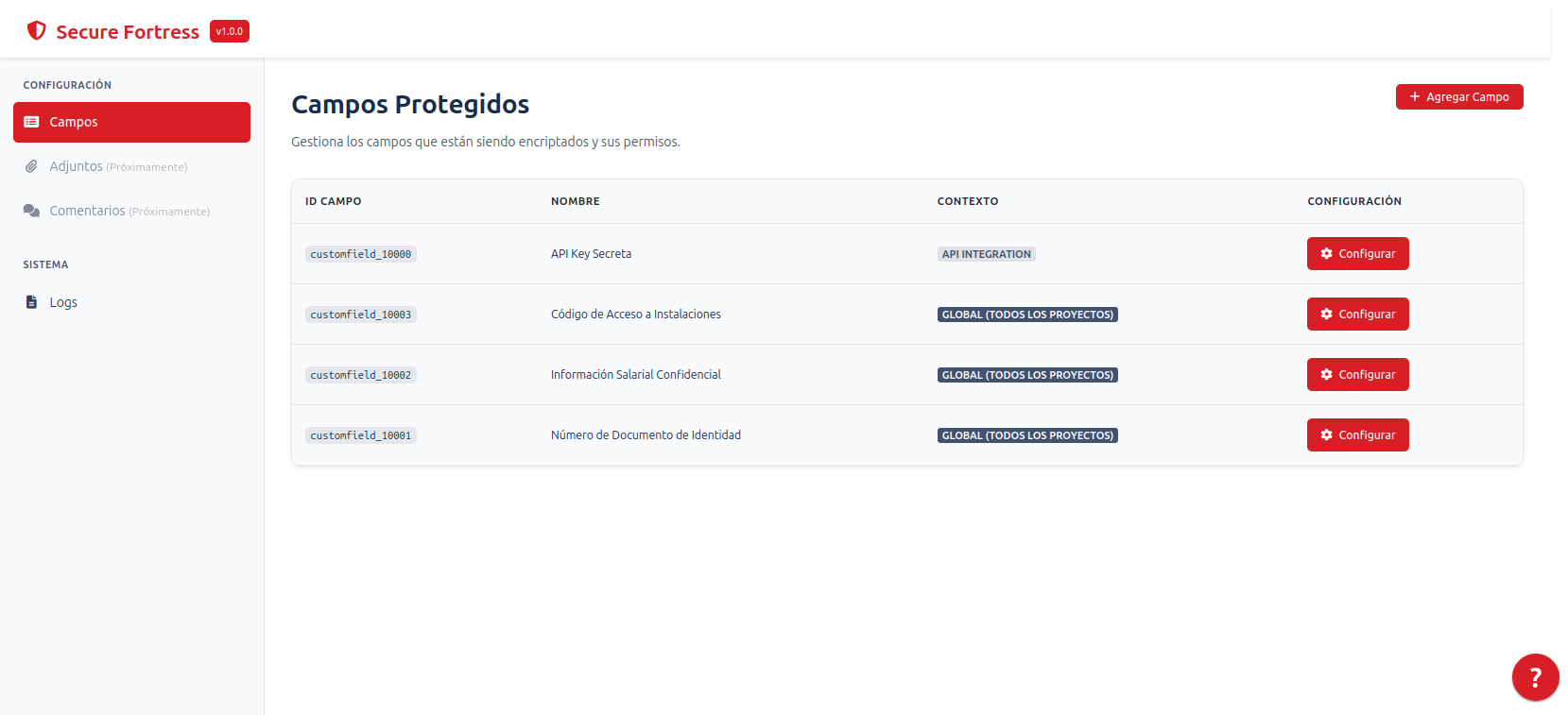Click the Comentarios chat bubbles icon

click(31, 211)
